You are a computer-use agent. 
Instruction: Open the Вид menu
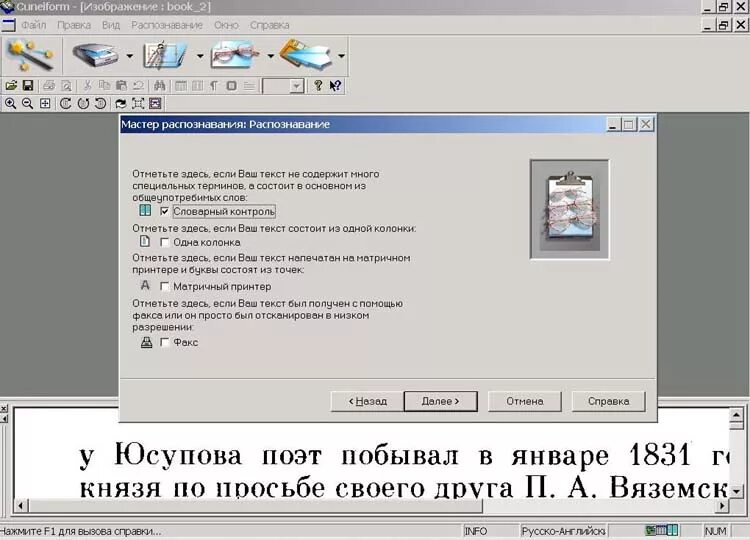click(x=110, y=25)
